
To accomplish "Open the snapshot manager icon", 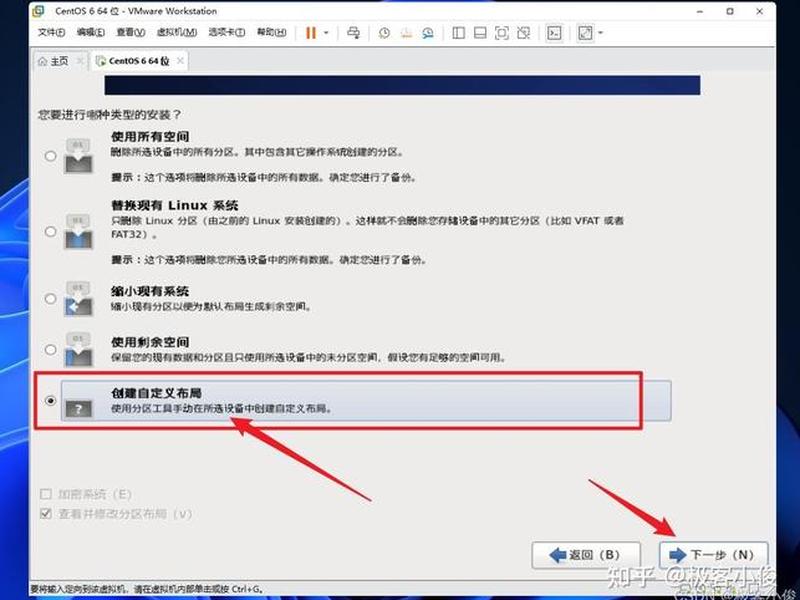I will coord(428,33).
